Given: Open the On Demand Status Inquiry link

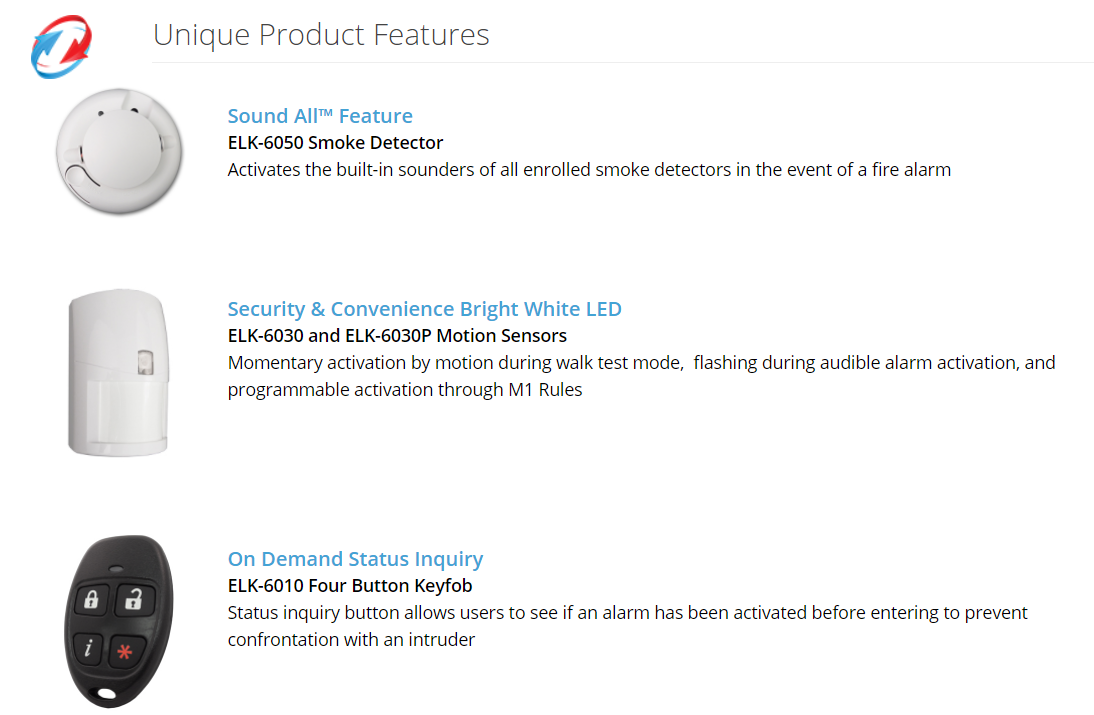Looking at the screenshot, I should (355, 559).
